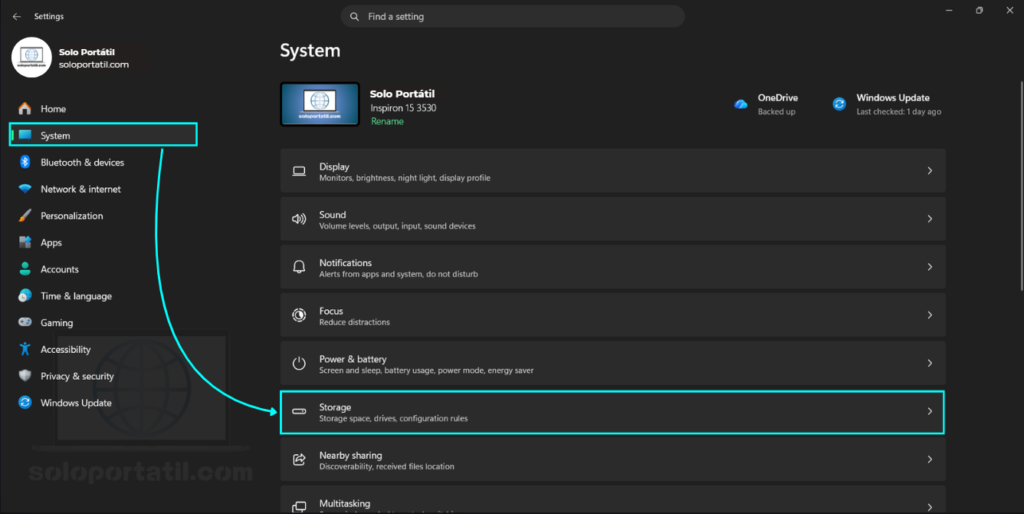Expand the Power & battery chevron

coord(930,363)
